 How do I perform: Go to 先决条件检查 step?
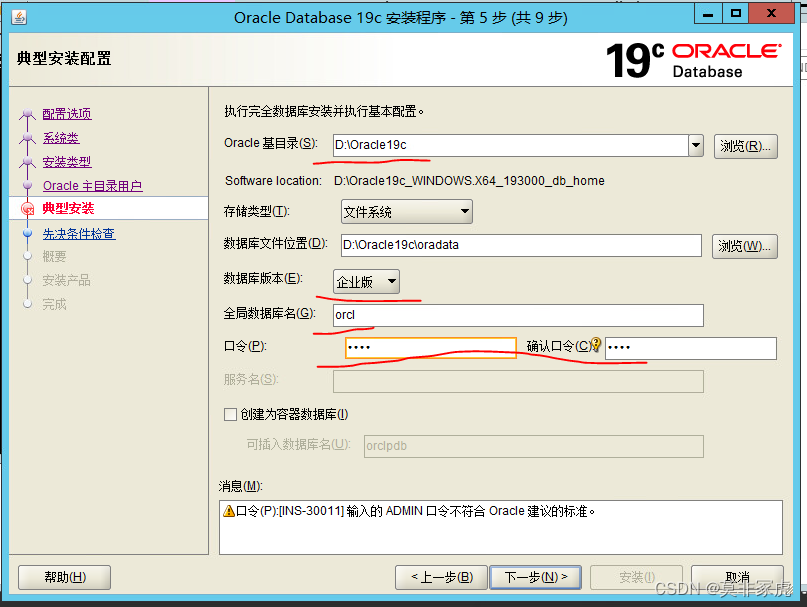(x=79, y=234)
